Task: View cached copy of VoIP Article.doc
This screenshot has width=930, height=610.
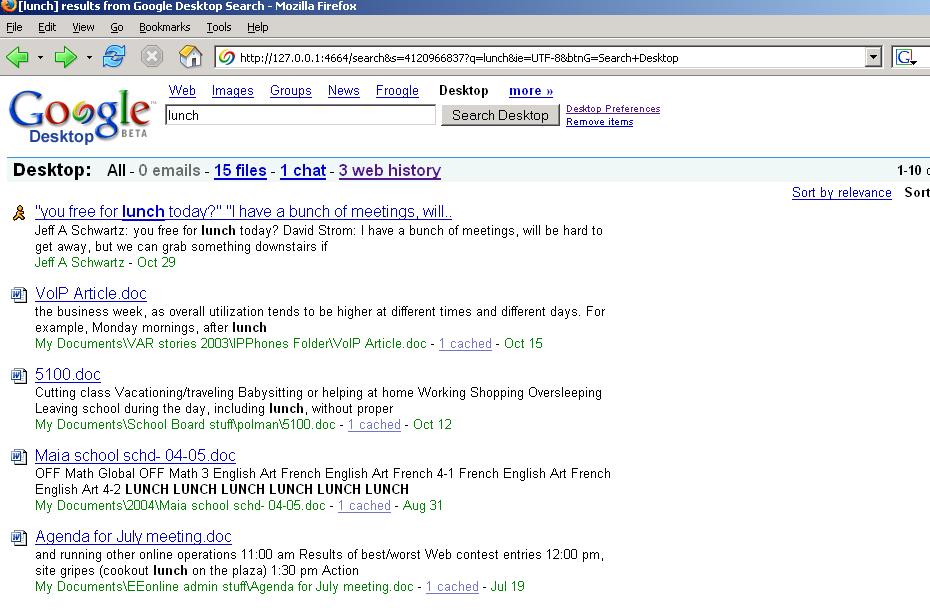Action: 465,344
